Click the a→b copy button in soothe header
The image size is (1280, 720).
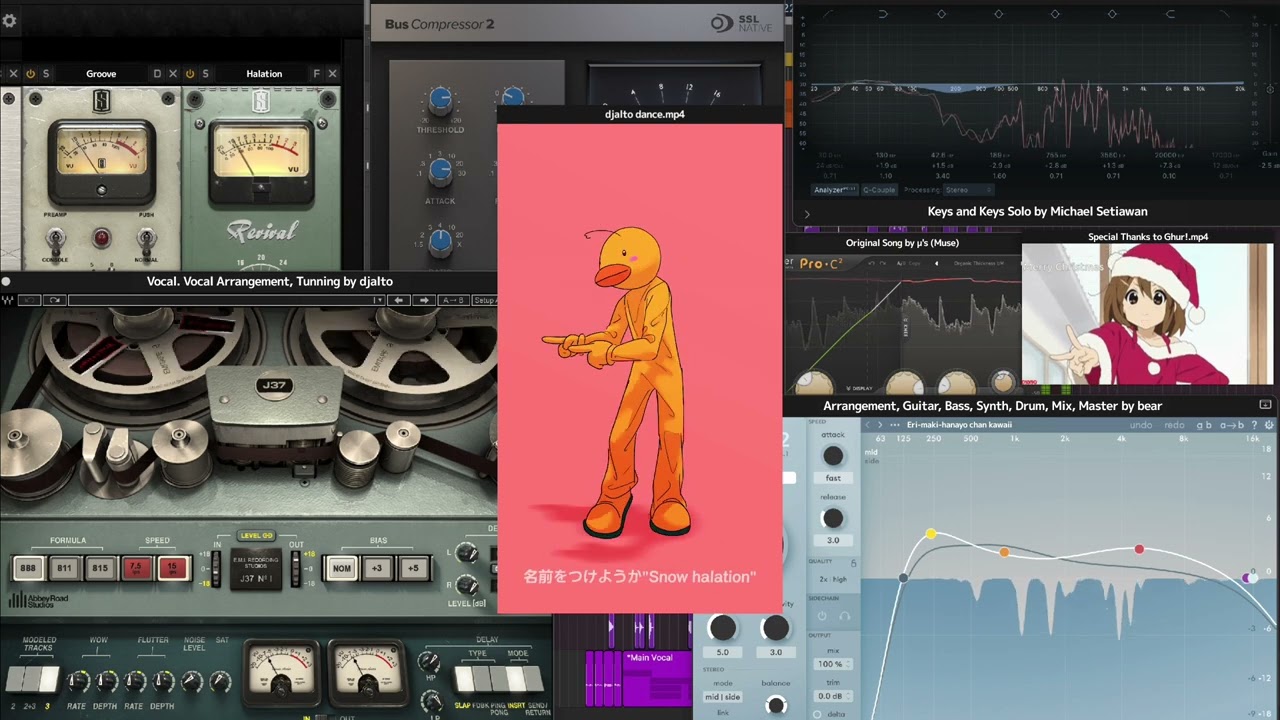pos(1231,425)
